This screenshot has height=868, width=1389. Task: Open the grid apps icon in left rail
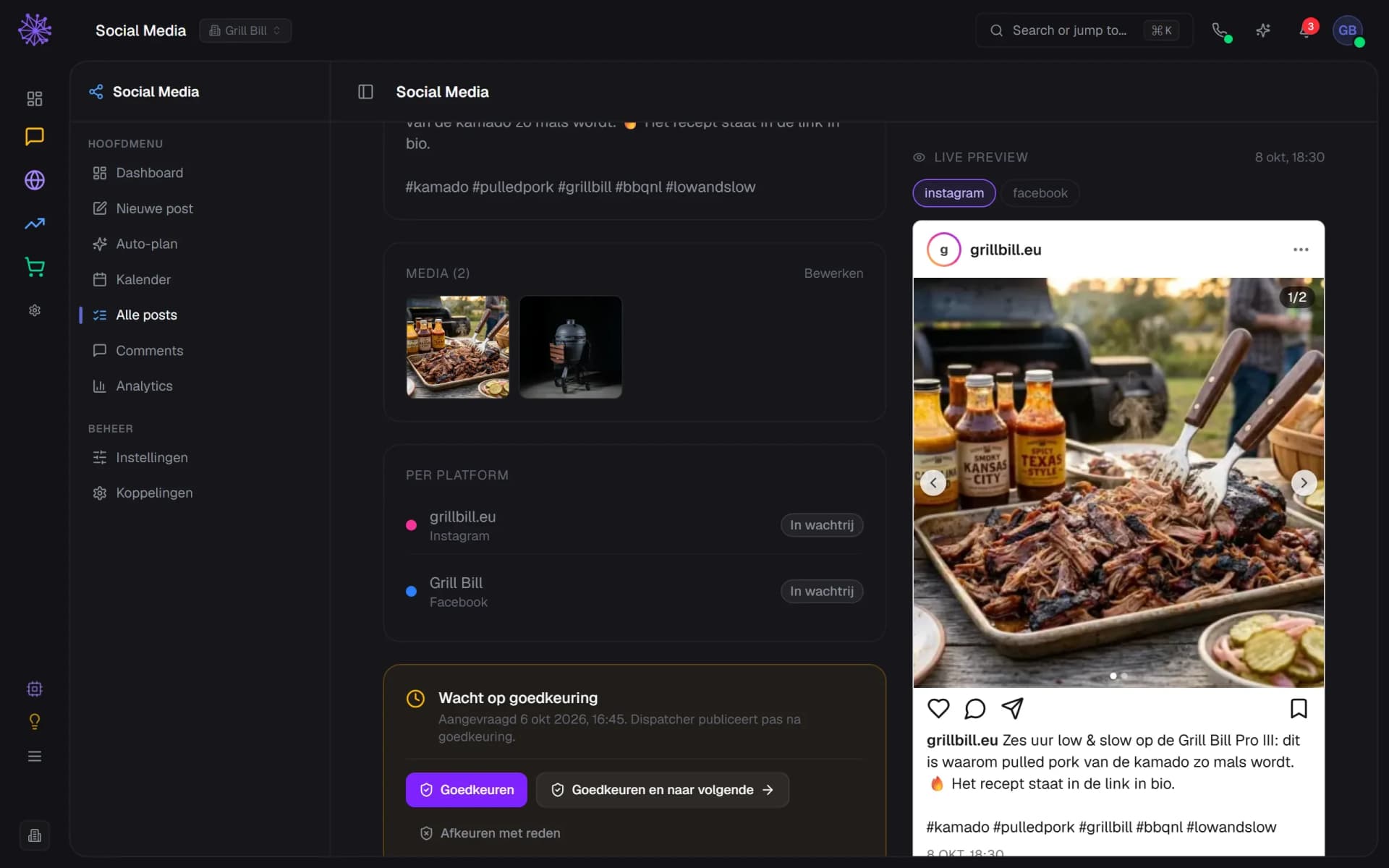tap(35, 98)
